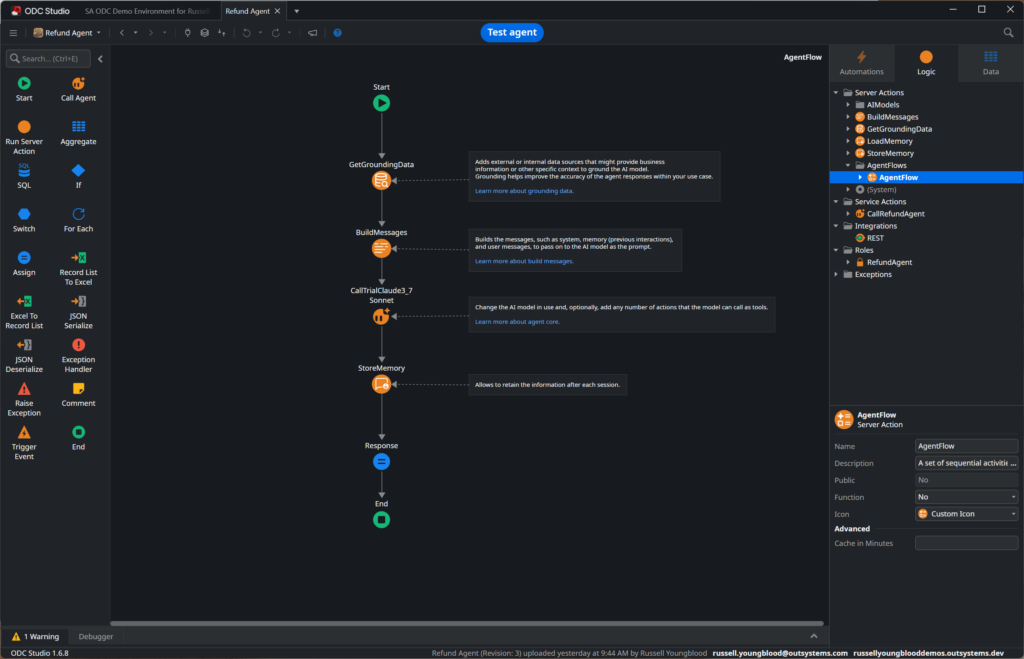Click the Cache in Minutes input field
Screen dimensions: 1024x659
point(966,543)
